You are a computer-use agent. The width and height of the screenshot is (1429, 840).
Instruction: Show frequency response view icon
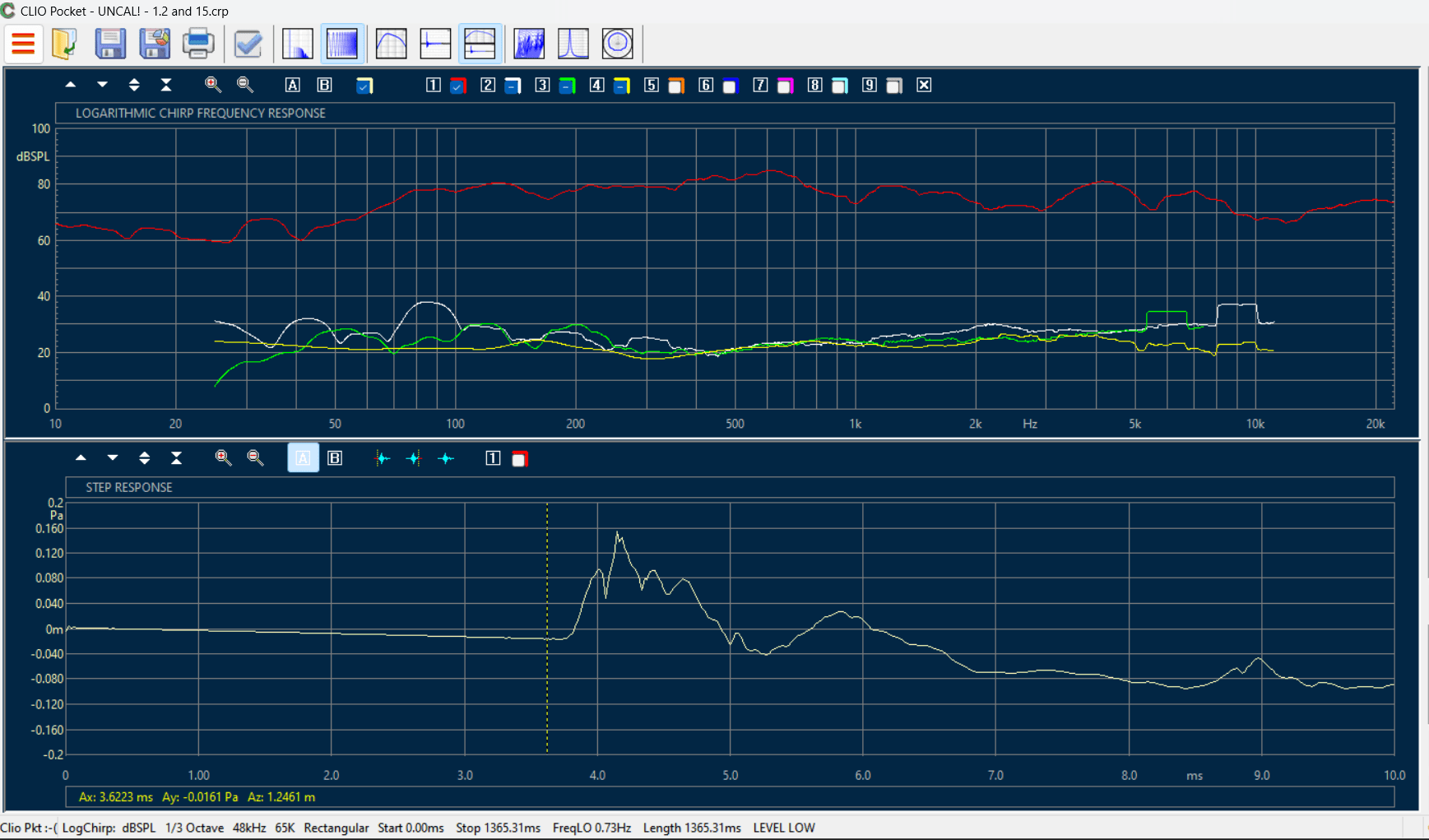(x=392, y=44)
